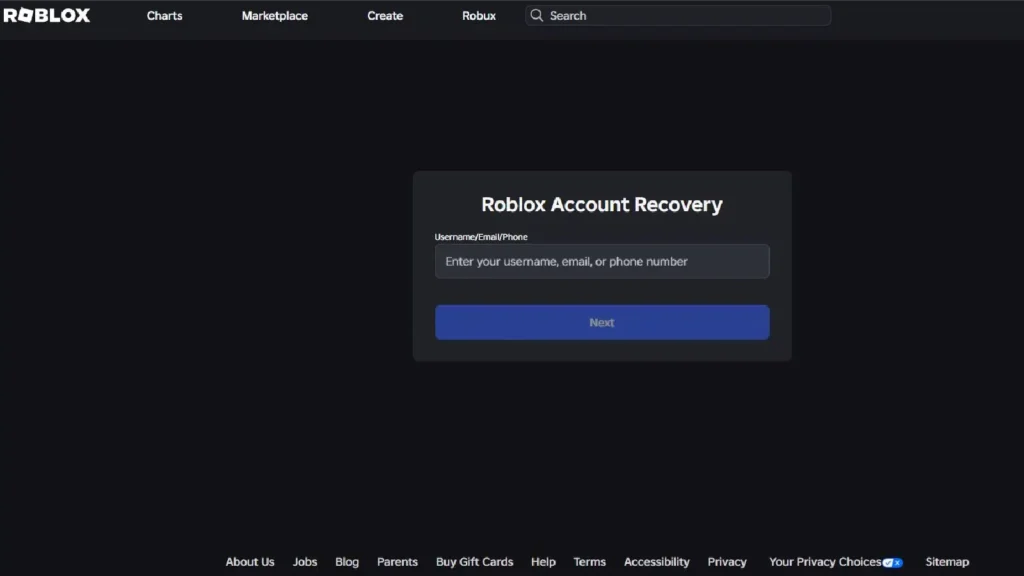Open the Jobs footer link
This screenshot has width=1024, height=576.
305,562
